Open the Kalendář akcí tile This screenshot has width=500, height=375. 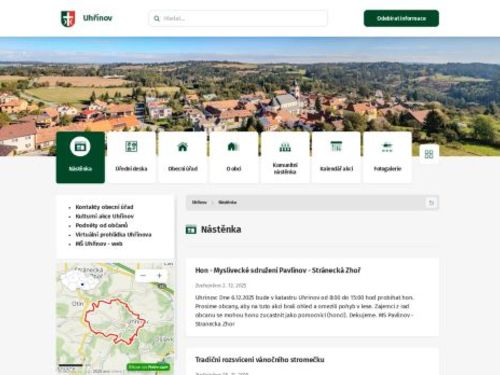pyautogui.click(x=336, y=157)
